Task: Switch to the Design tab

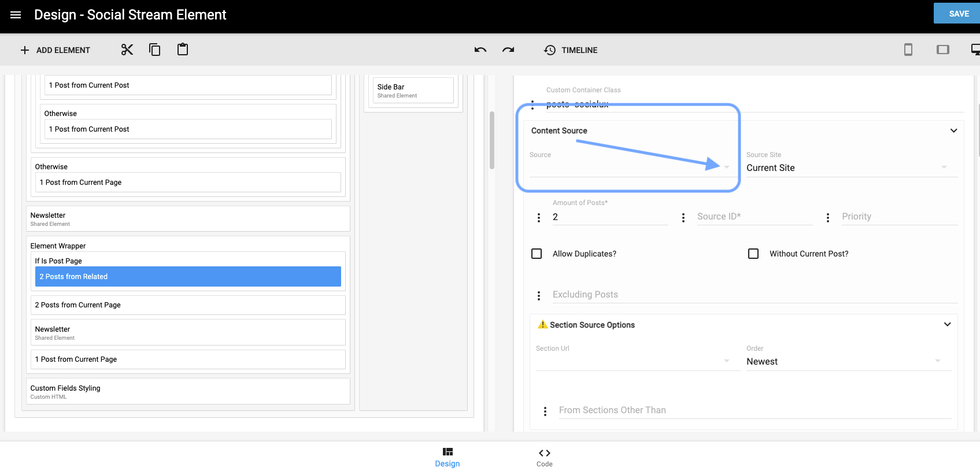Action: [447, 457]
